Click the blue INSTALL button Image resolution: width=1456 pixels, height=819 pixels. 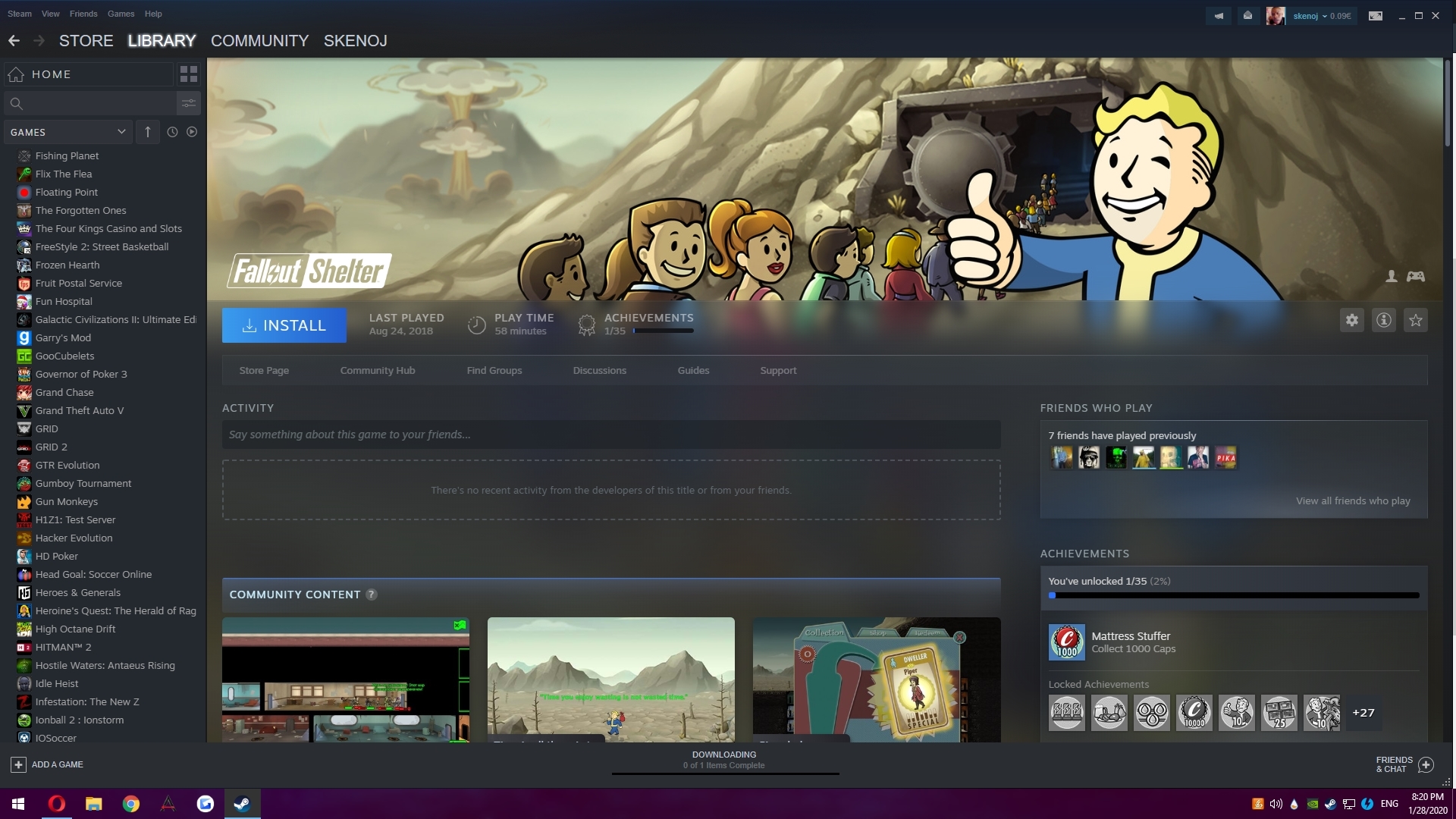click(284, 325)
